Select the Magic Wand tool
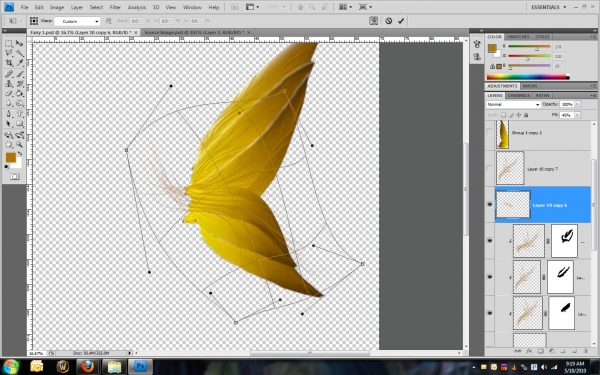This screenshot has height=375, width=600. 20,53
